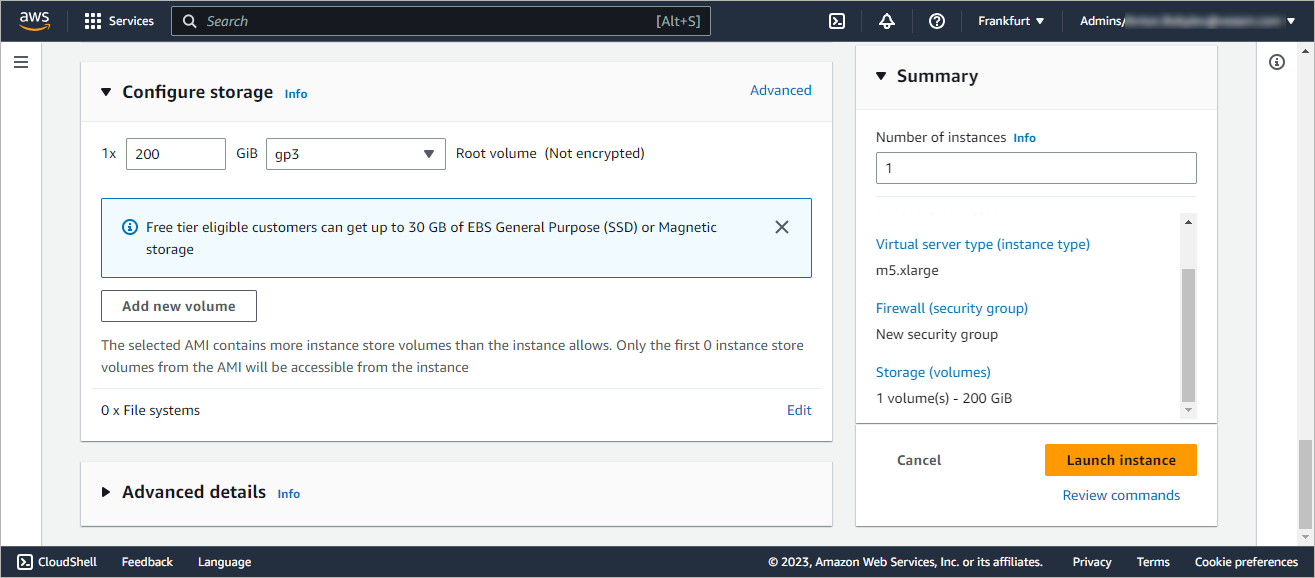The image size is (1315, 578).
Task: Open Feedback in the footer
Action: [x=147, y=562]
